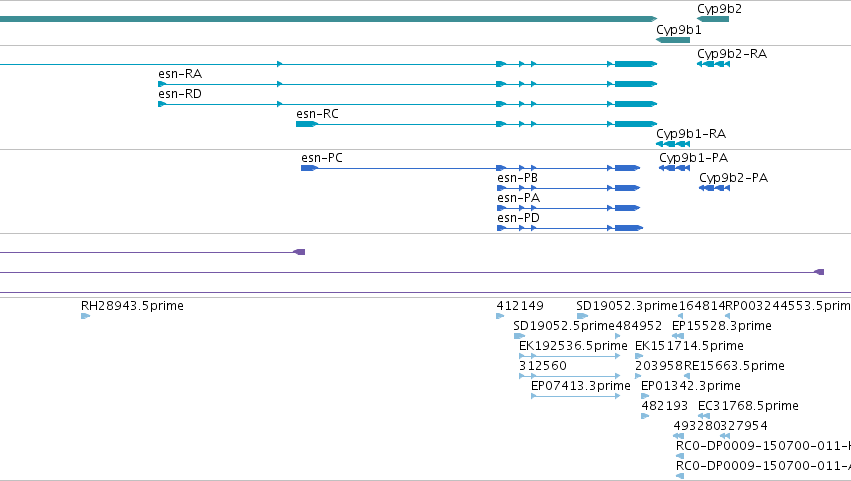Select the 482193 feature label
The image size is (851, 481).
click(x=664, y=406)
